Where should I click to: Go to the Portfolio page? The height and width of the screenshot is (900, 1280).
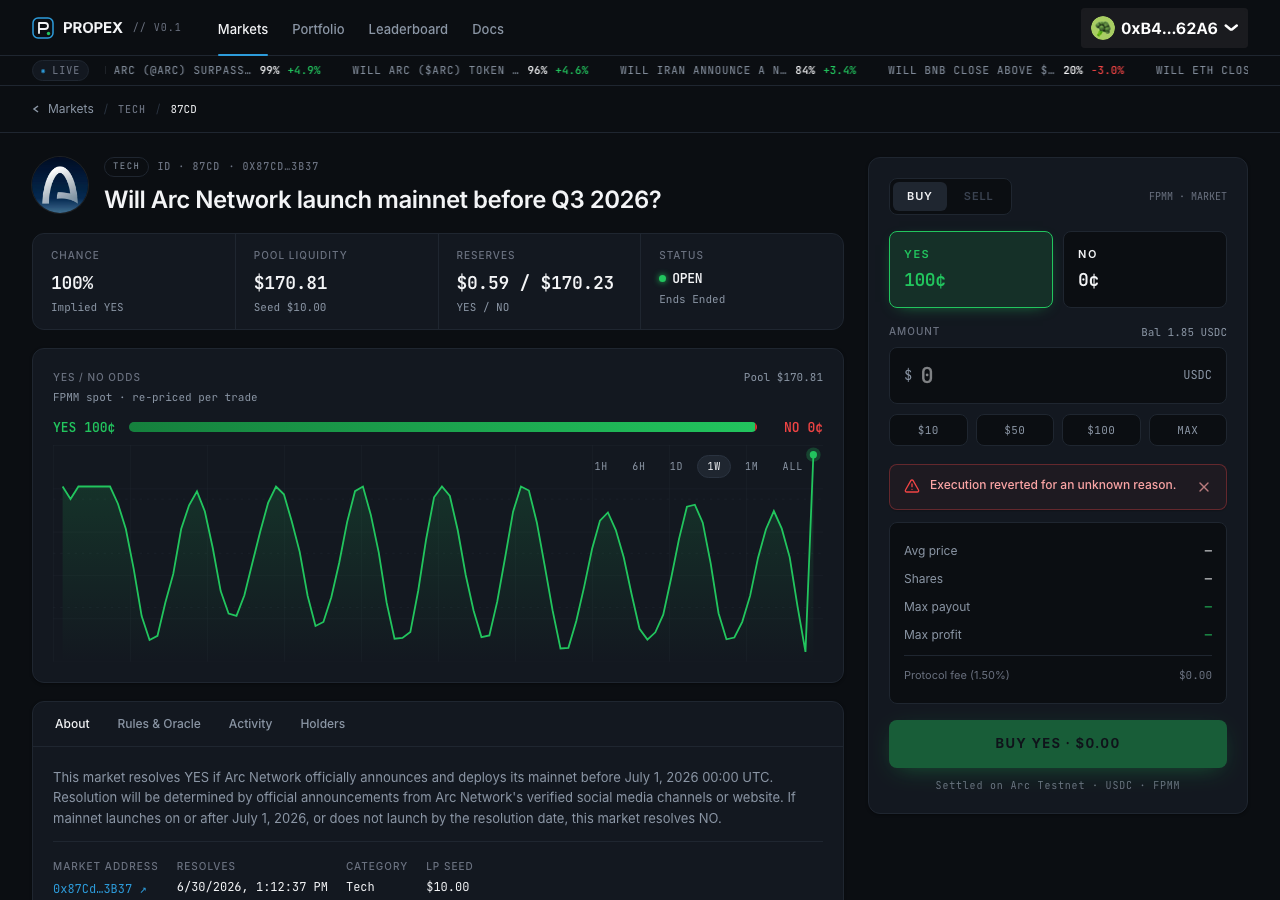(x=318, y=29)
